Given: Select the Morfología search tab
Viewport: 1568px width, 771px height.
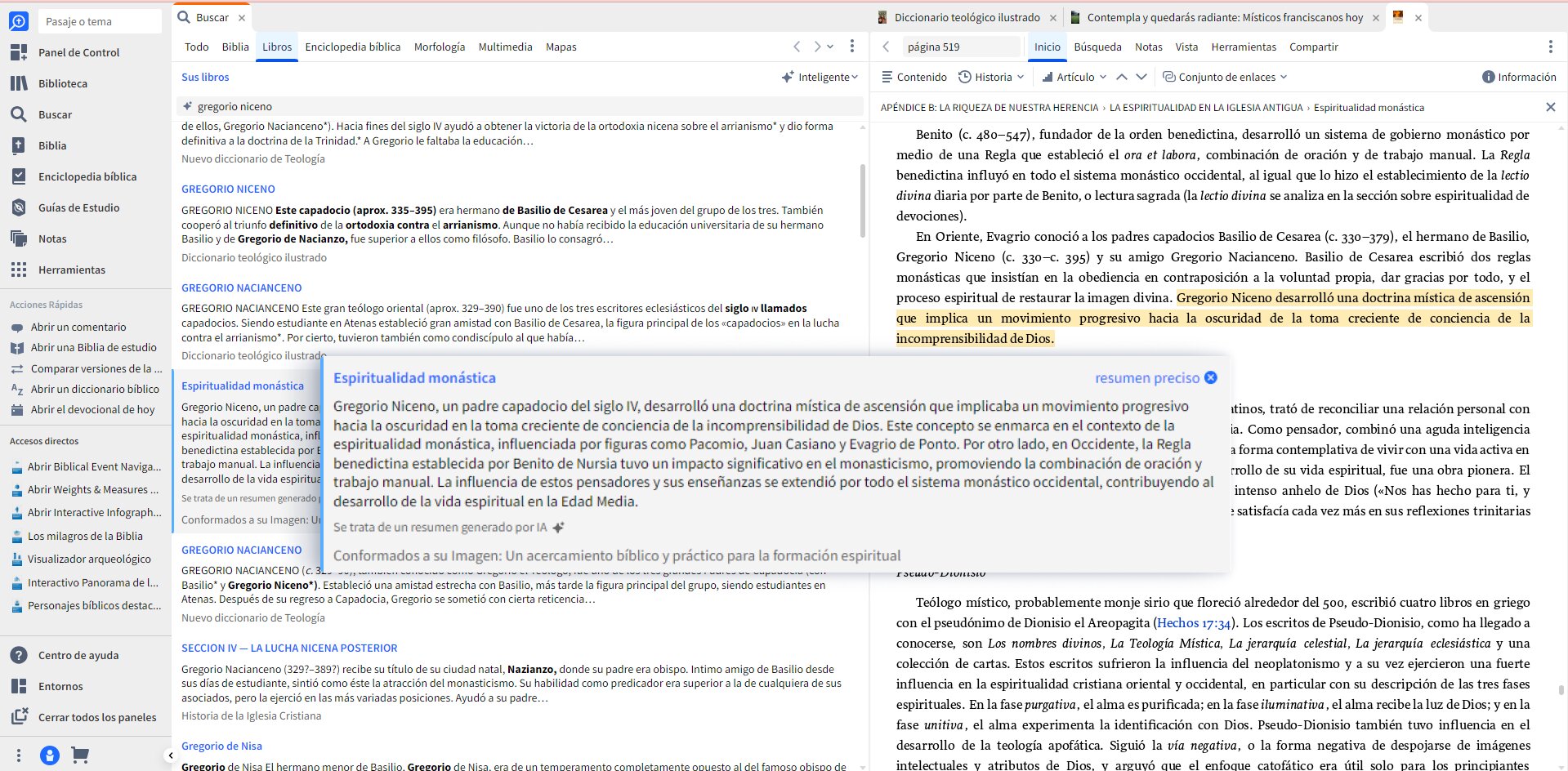Looking at the screenshot, I should [x=439, y=47].
